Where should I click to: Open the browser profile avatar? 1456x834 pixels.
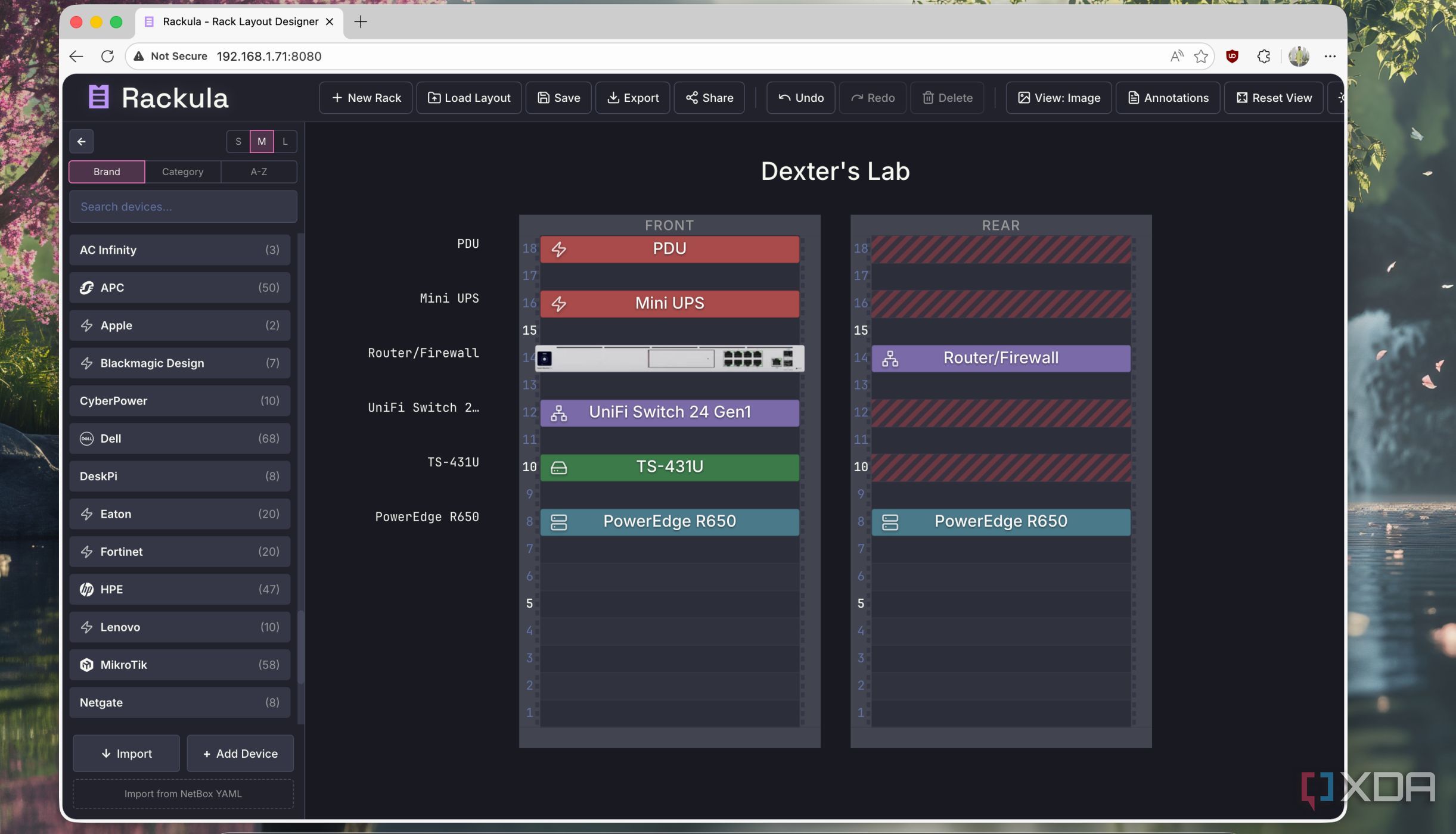click(x=1299, y=56)
